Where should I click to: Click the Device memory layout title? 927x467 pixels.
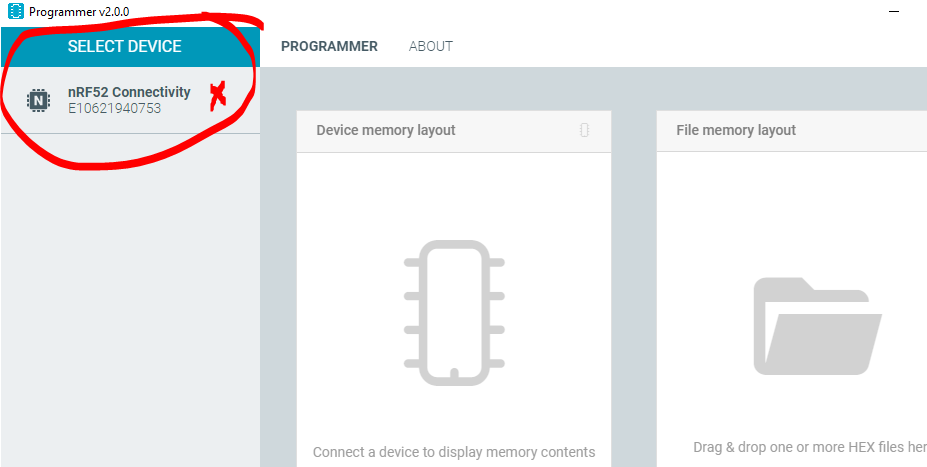click(386, 130)
